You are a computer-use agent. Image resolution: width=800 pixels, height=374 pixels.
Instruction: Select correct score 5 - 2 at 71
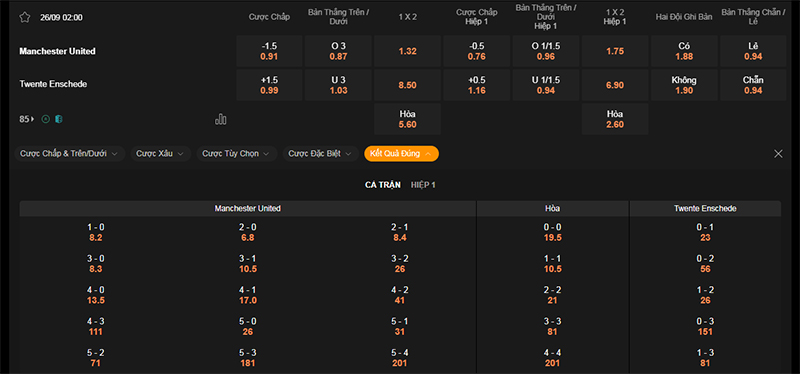[95, 358]
